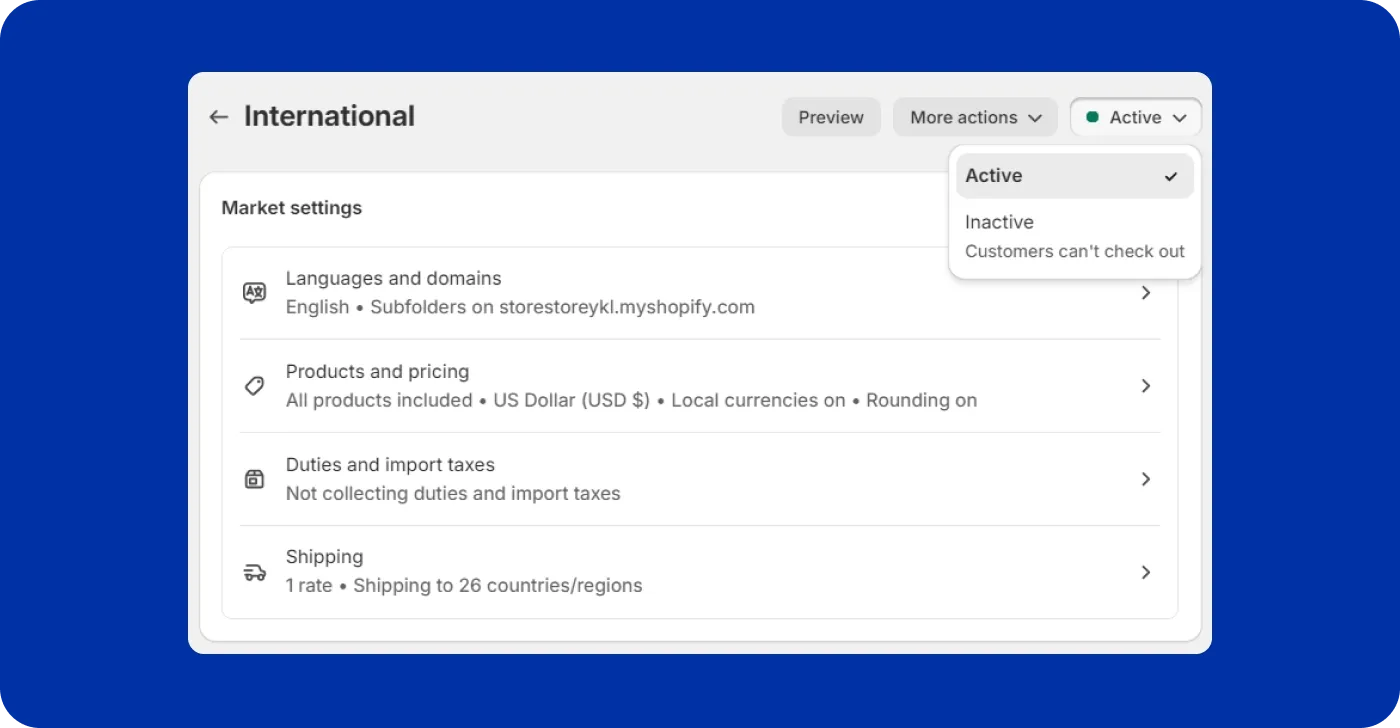Click the checkmark beside the Active option
Screen dimensions: 1400x728
click(1169, 176)
